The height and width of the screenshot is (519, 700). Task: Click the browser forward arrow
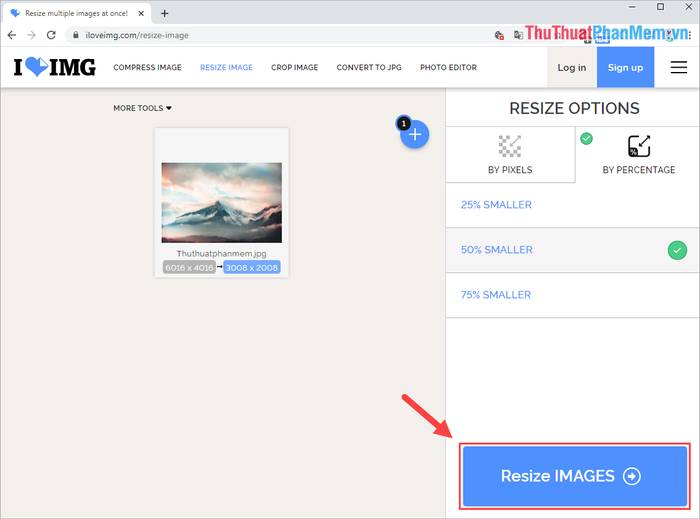click(x=31, y=35)
